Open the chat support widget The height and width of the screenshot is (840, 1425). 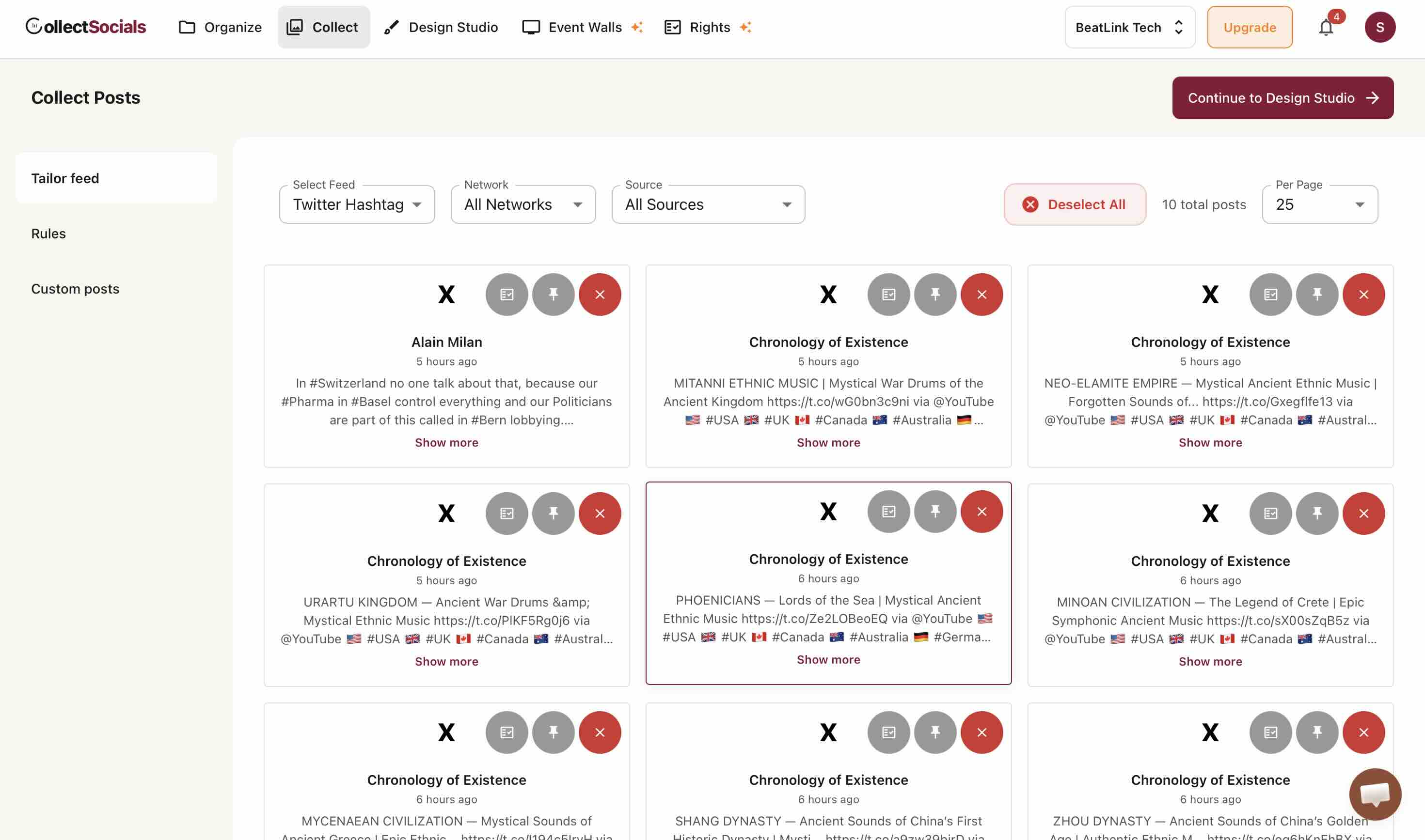(x=1375, y=794)
